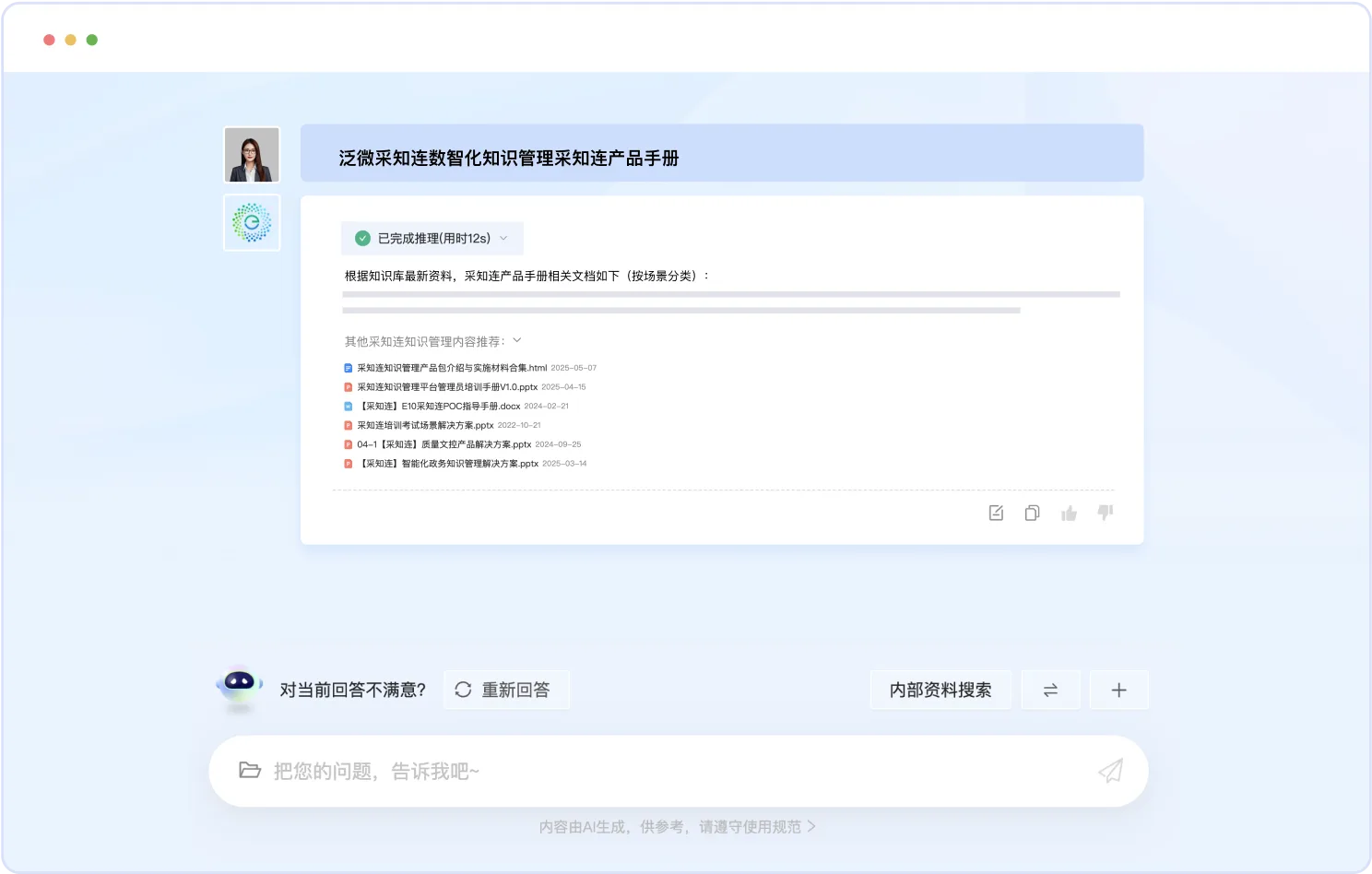Give the answer a thumbs down
The image size is (1372, 874).
[1106, 513]
